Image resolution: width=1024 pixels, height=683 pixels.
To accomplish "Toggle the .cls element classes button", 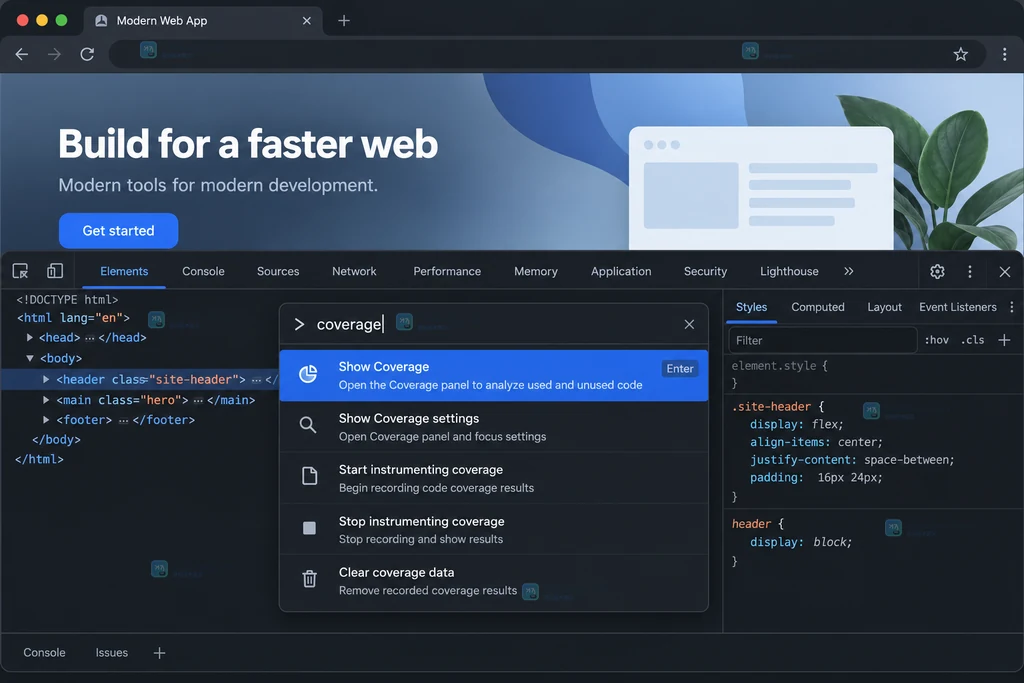I will pyautogui.click(x=972, y=340).
